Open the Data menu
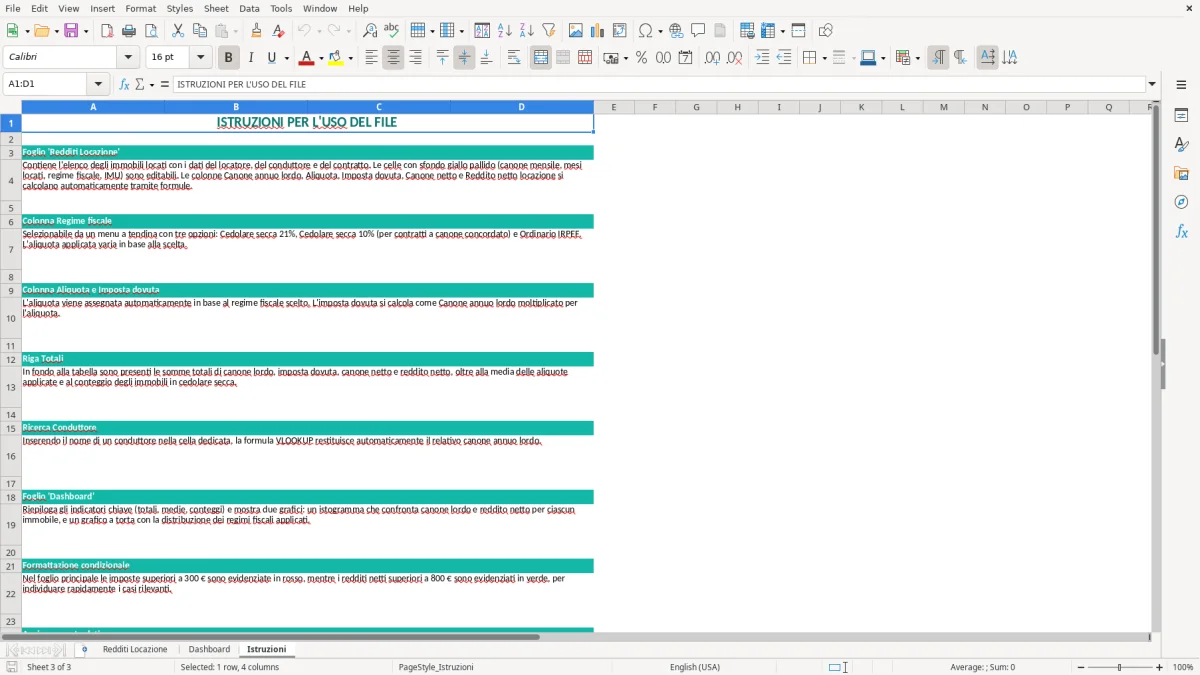The height and width of the screenshot is (675, 1200). tap(249, 8)
